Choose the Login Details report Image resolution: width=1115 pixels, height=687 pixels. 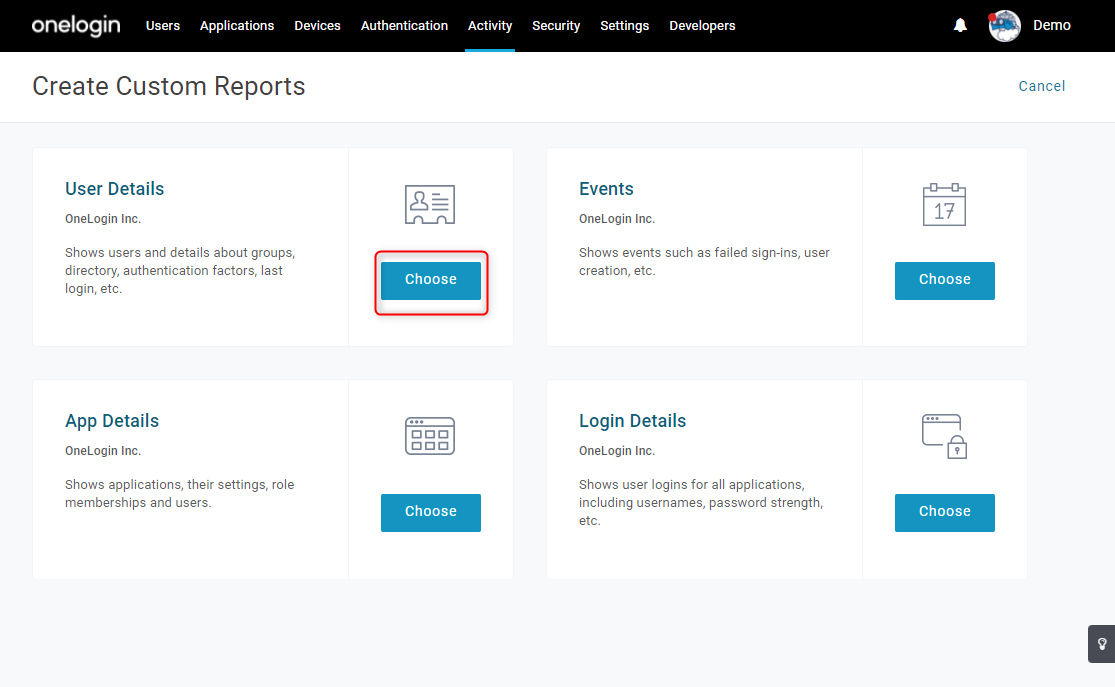pyautogui.click(x=944, y=512)
